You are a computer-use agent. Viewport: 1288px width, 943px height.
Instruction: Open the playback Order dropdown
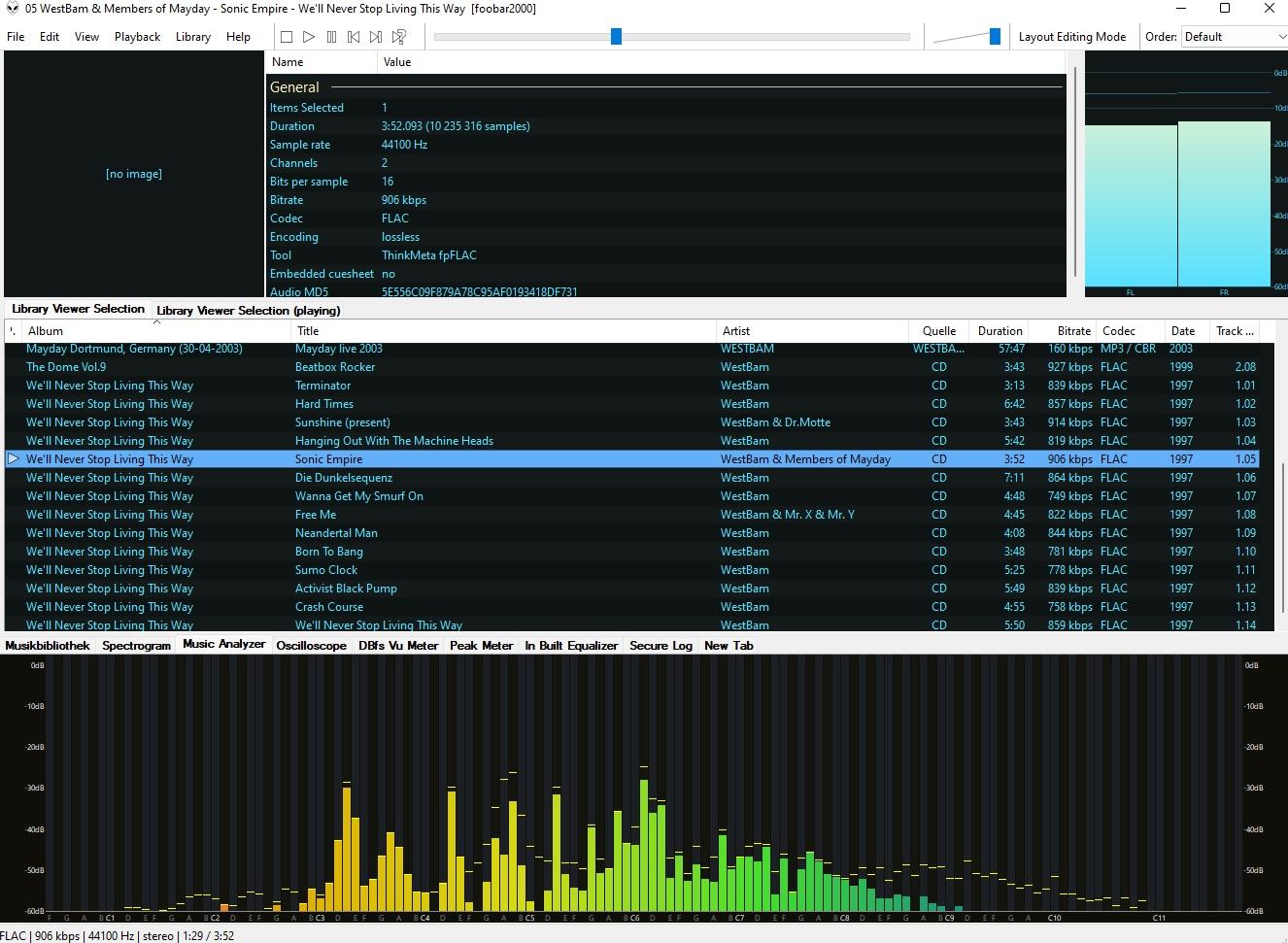click(x=1234, y=37)
